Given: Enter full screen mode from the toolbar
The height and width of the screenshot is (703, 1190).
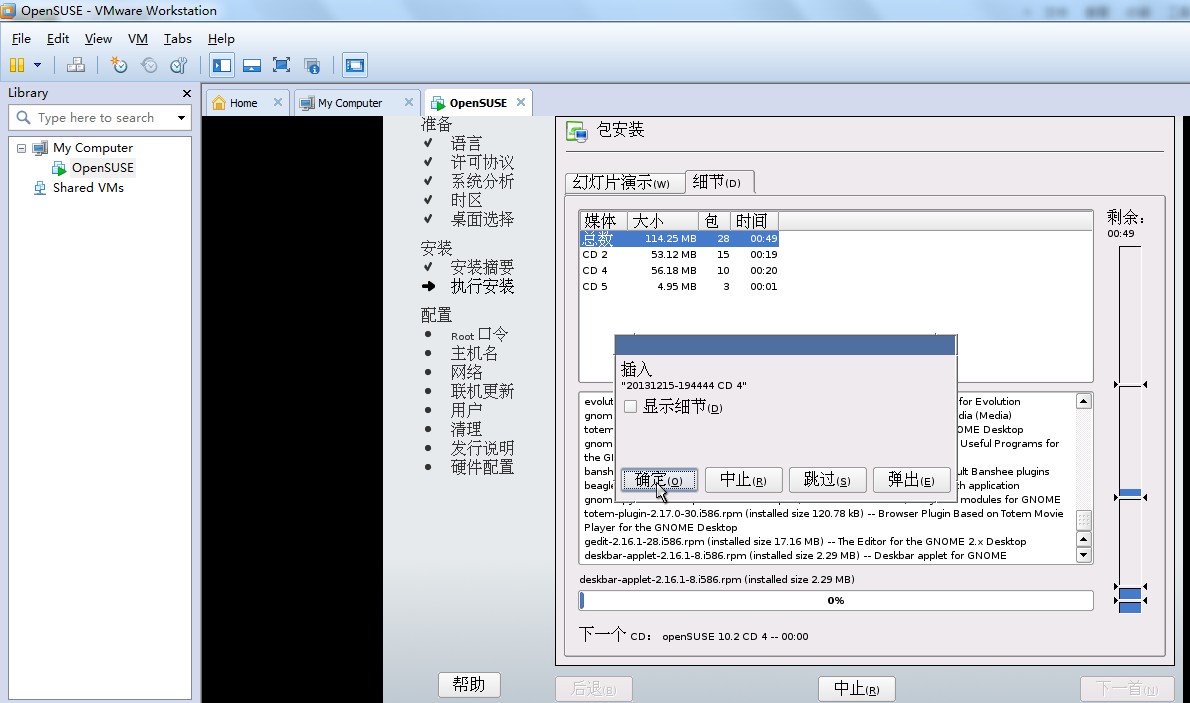Looking at the screenshot, I should (282, 65).
